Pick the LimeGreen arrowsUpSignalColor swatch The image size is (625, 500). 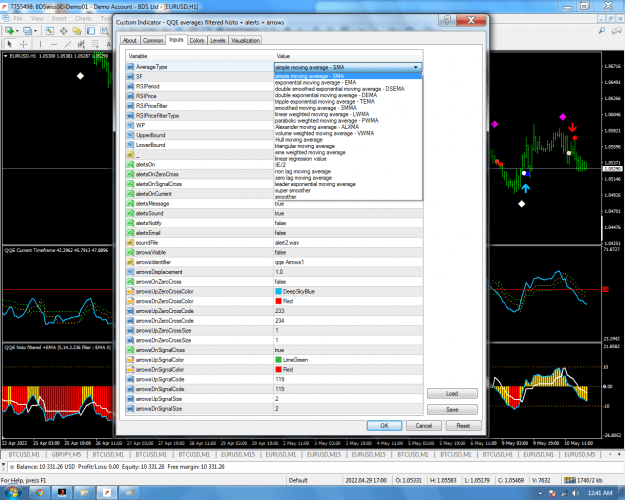(x=278, y=360)
